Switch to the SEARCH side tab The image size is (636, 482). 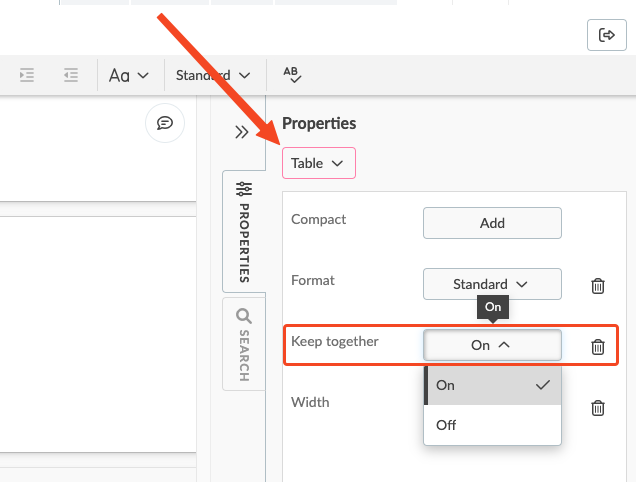tap(244, 344)
